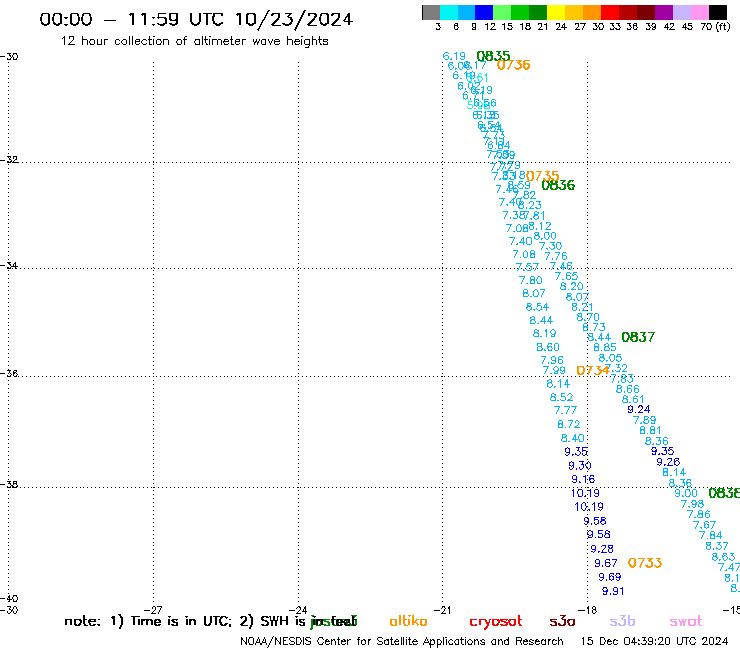740x650 pixels.
Task: Select the orange 0735 time marker
Action: coord(542,176)
